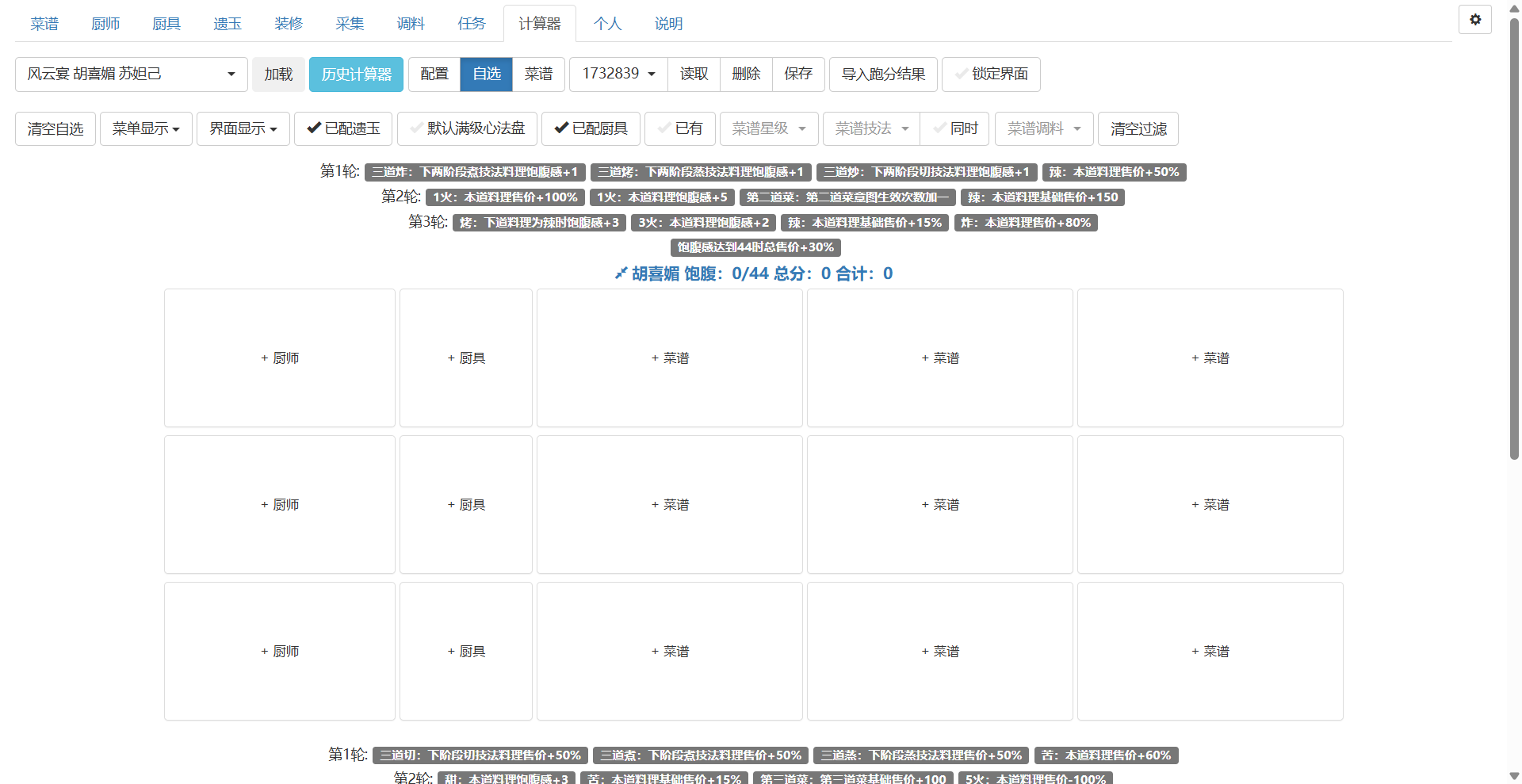Open the 遗玉 tab
1522x784 pixels.
click(228, 24)
